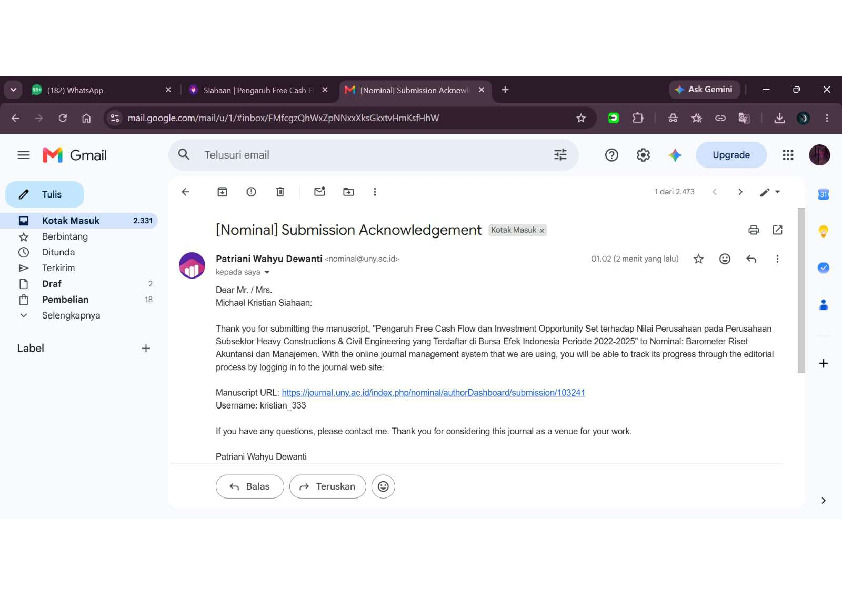842x595 pixels.
Task: Print the email using printer icon
Action: pos(753,230)
